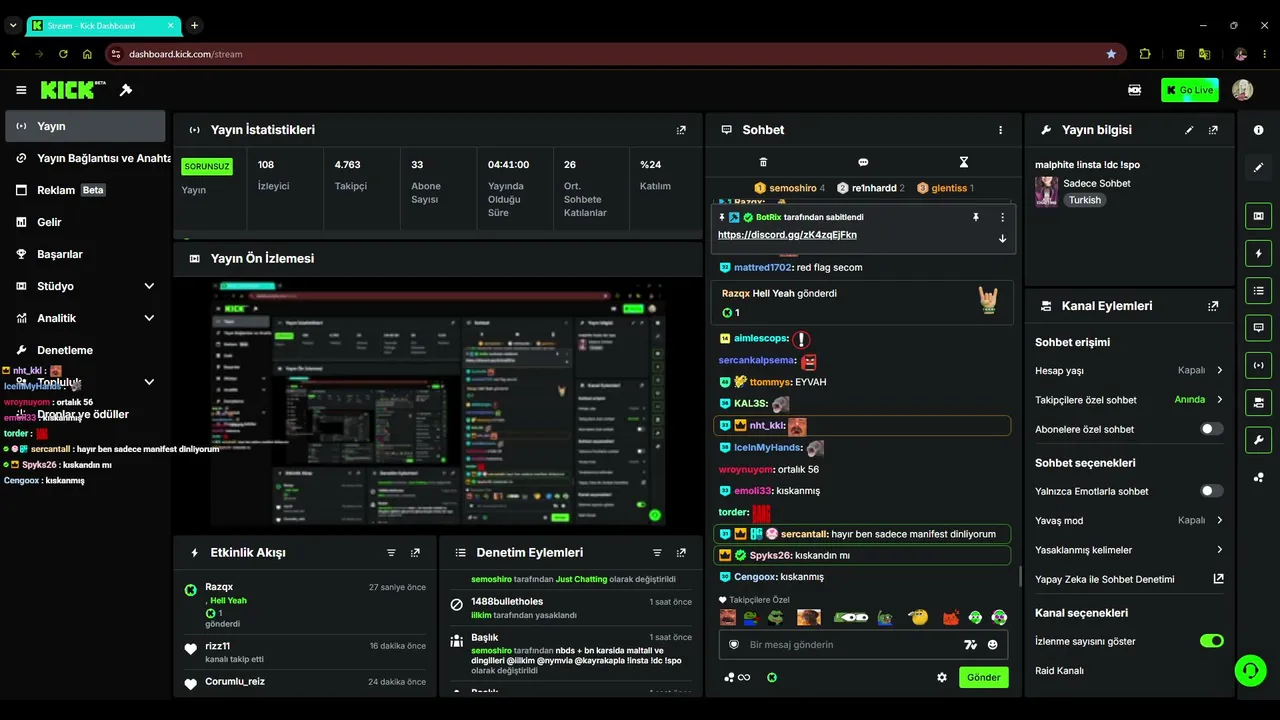Viewport: 1280px width, 720px height.
Task: Open Yasaklanmış kelimeler settings
Action: click(1129, 550)
